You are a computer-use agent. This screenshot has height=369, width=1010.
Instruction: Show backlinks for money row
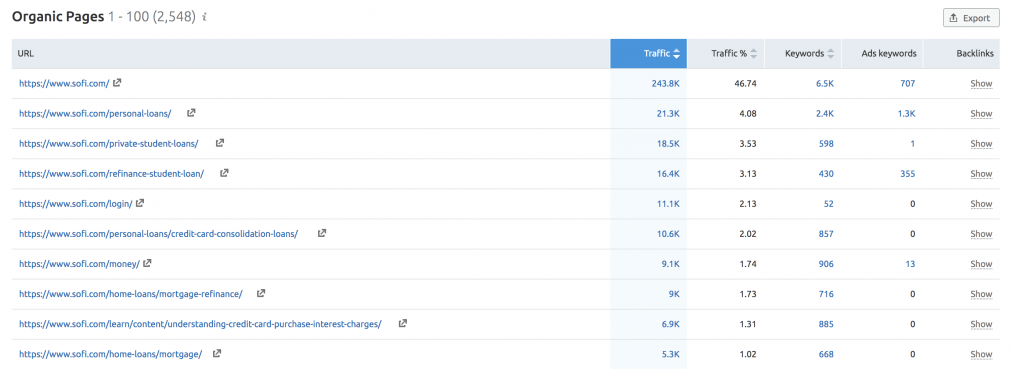click(981, 264)
